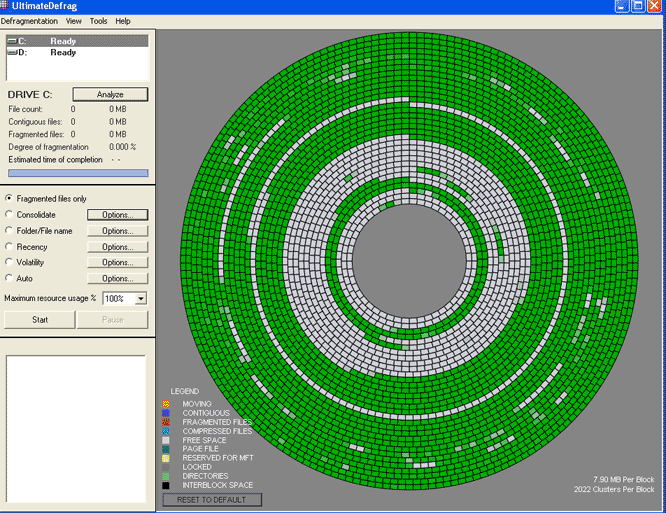Click the D: Ready row text

[63, 52]
